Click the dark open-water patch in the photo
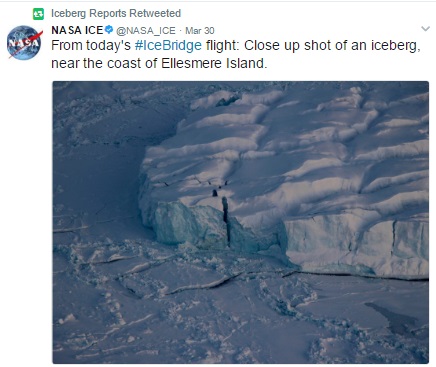Screen dimensions: 436x367 point(395,318)
